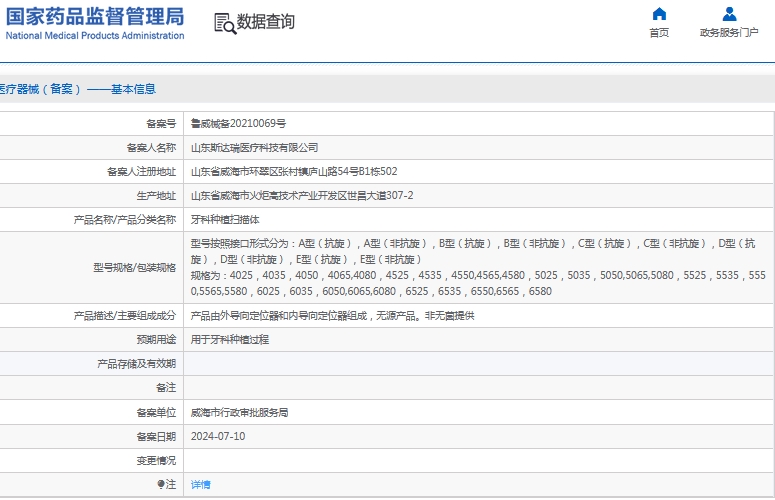Screen dimensions: 775x500
Task: Click the 型号规格/包装规格 label
Action: 134,267
